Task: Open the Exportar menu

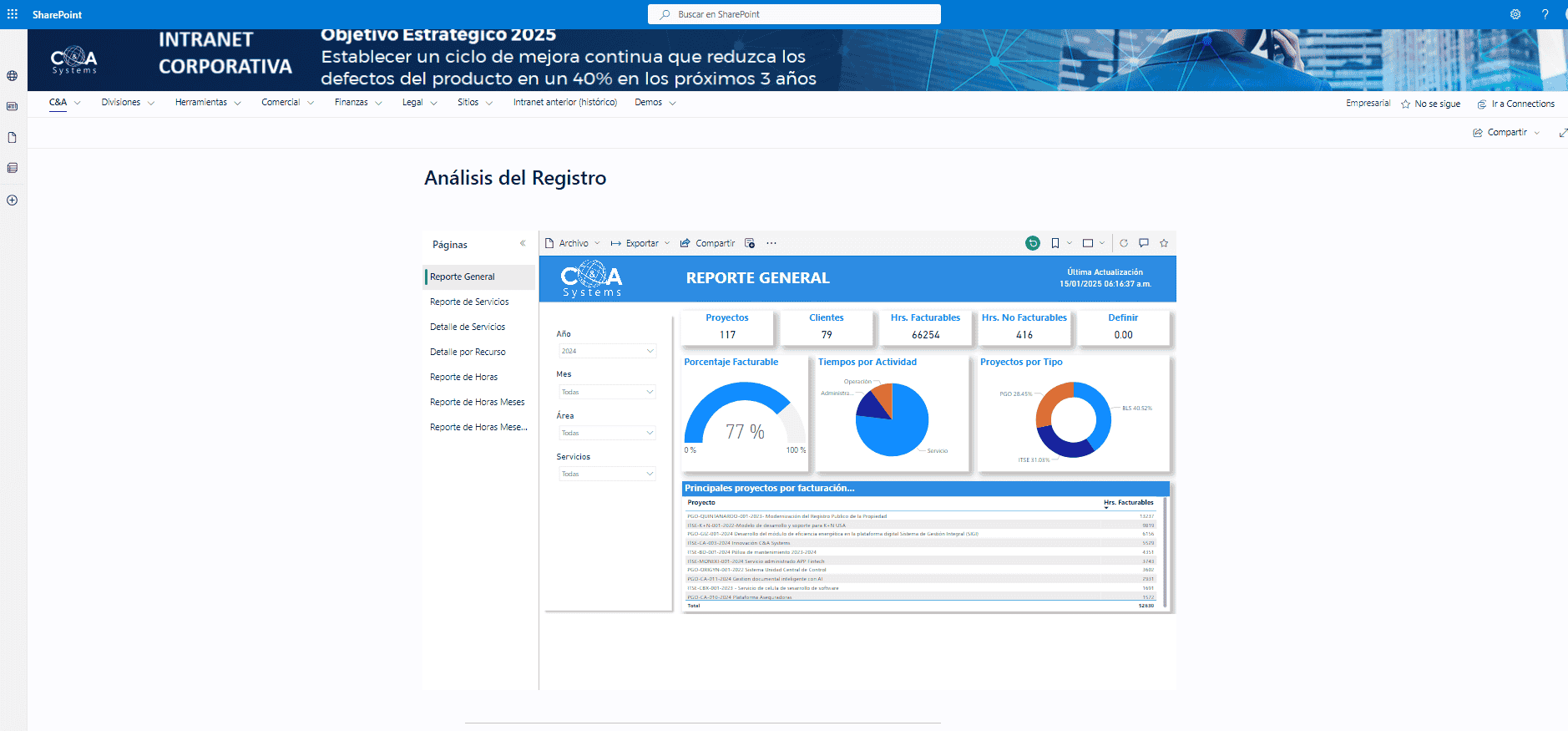Action: (x=640, y=243)
